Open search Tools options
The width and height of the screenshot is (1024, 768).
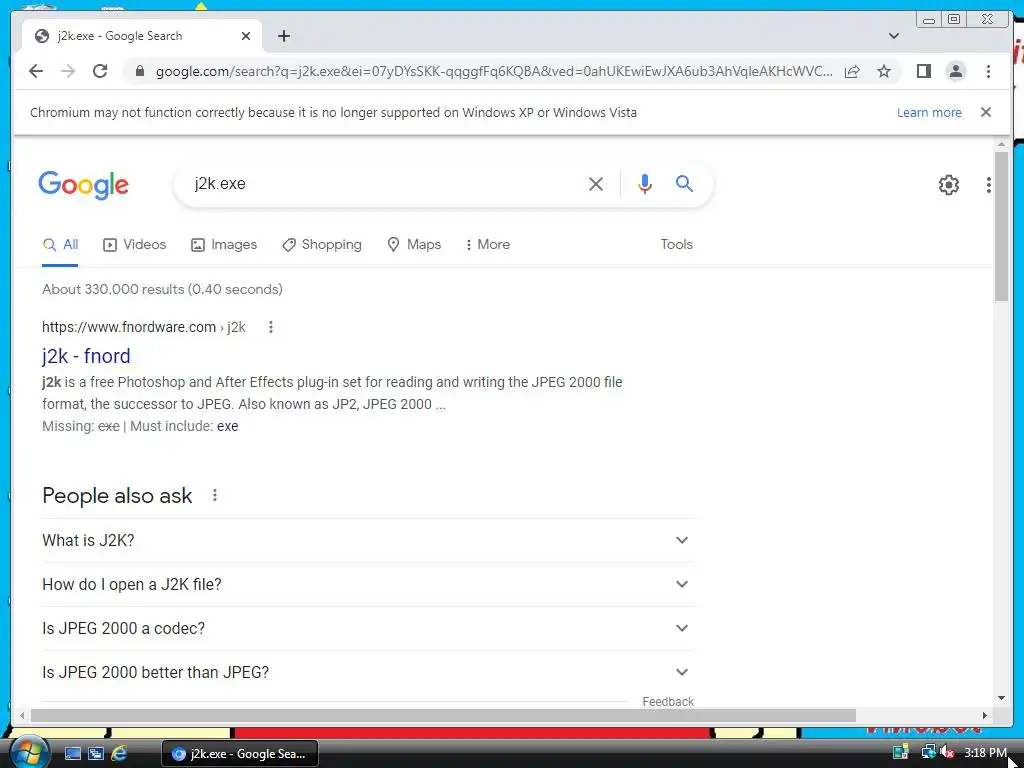tap(676, 244)
